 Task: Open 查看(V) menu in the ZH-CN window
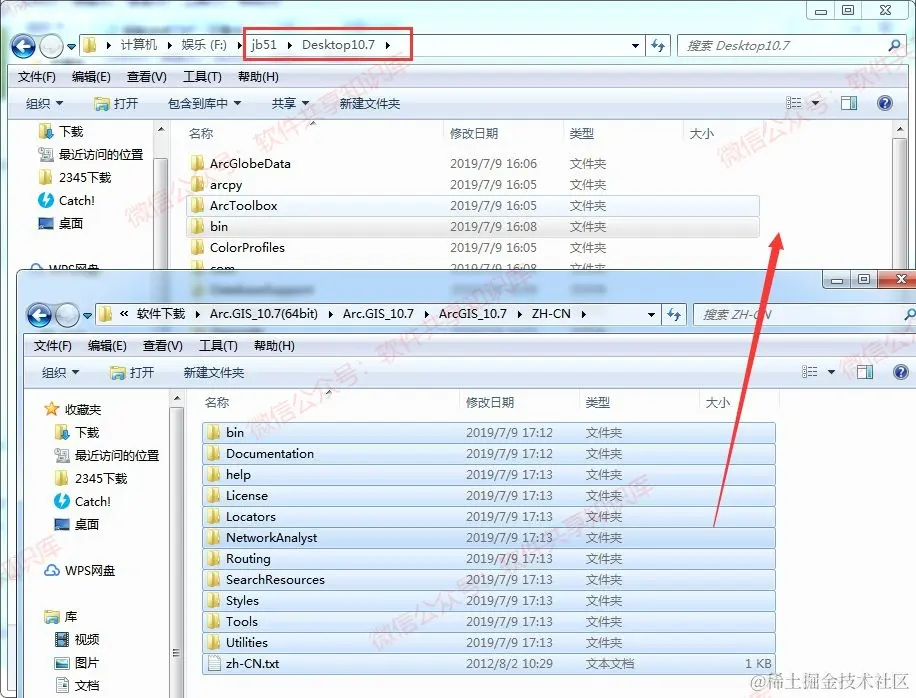click(x=163, y=346)
